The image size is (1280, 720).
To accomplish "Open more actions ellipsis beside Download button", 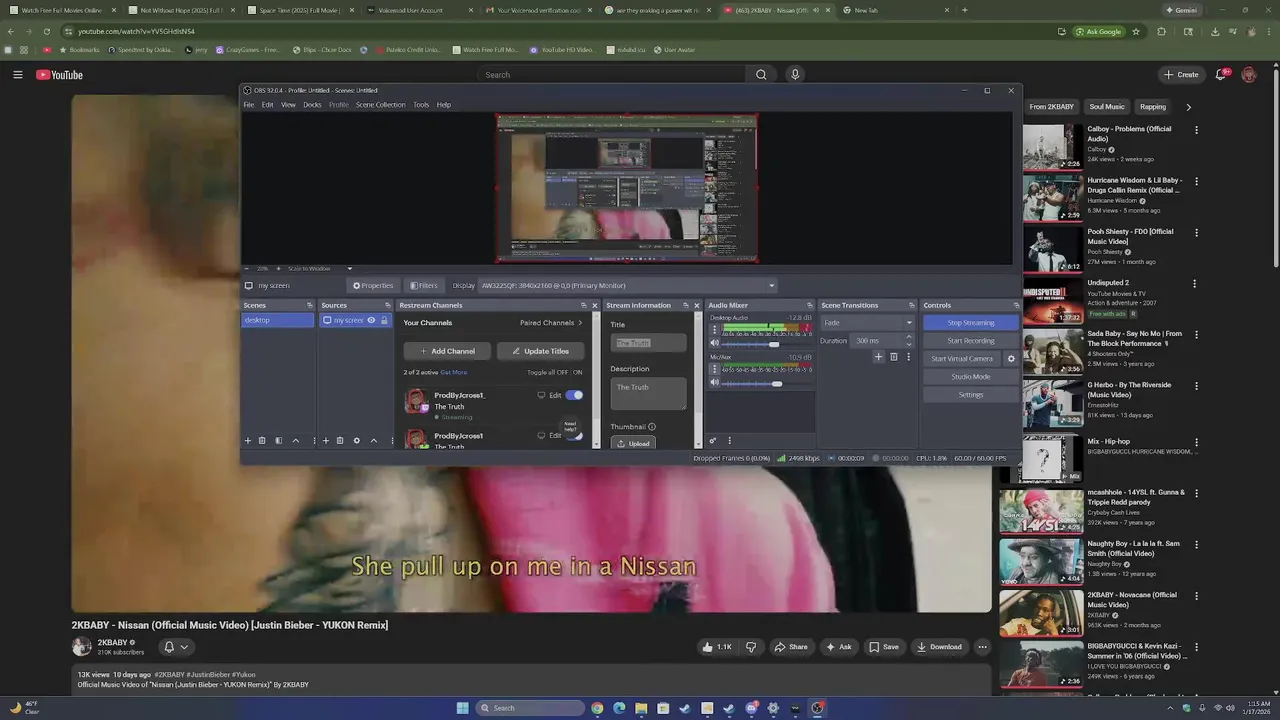I will [982, 647].
